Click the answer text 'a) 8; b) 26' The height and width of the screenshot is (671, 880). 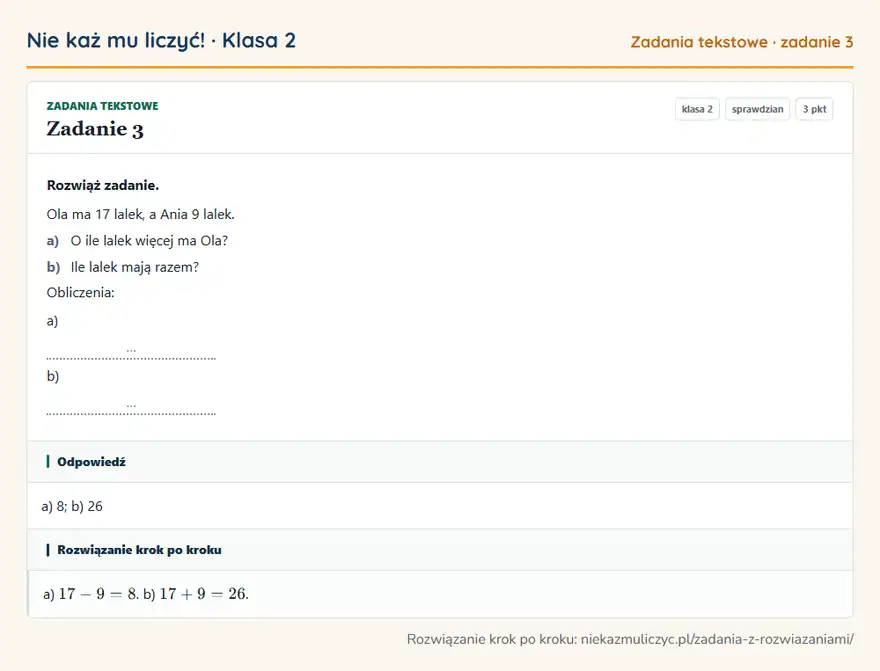pos(72,506)
